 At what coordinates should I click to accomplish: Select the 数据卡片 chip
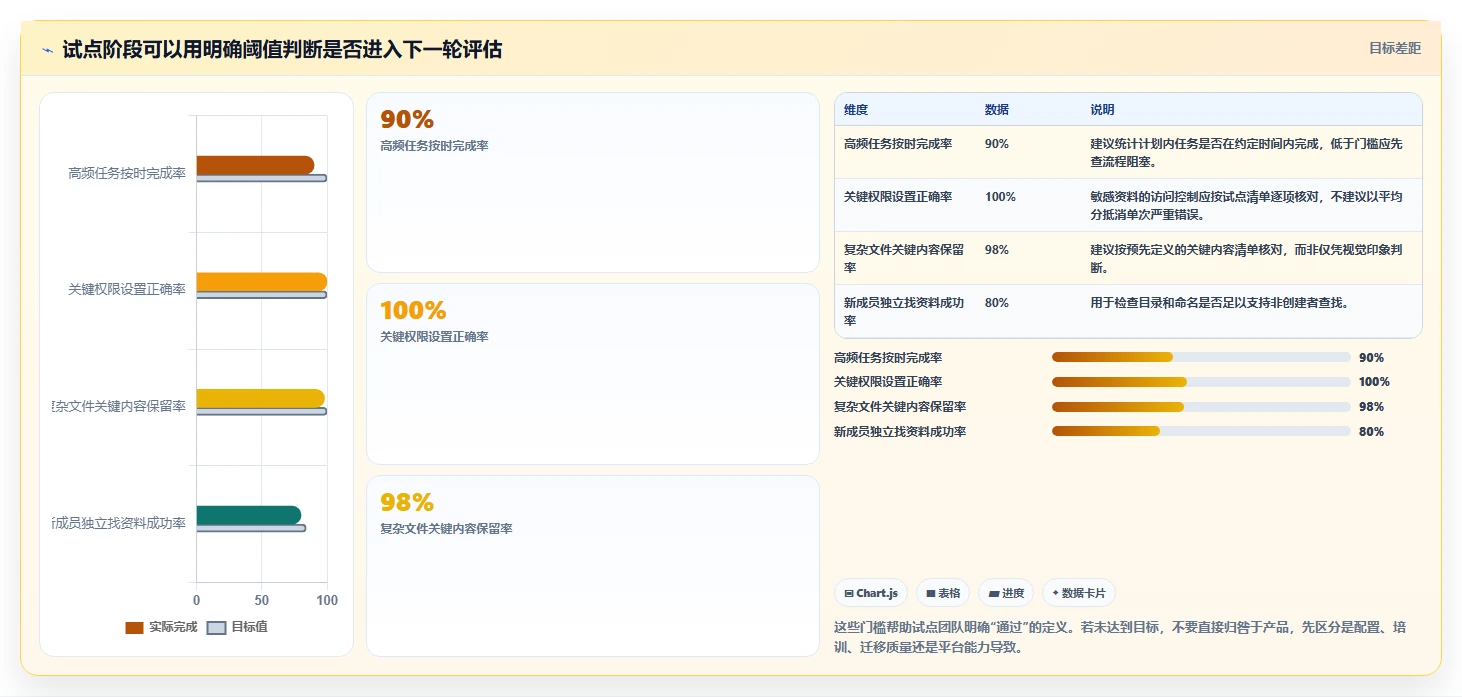[1078, 593]
